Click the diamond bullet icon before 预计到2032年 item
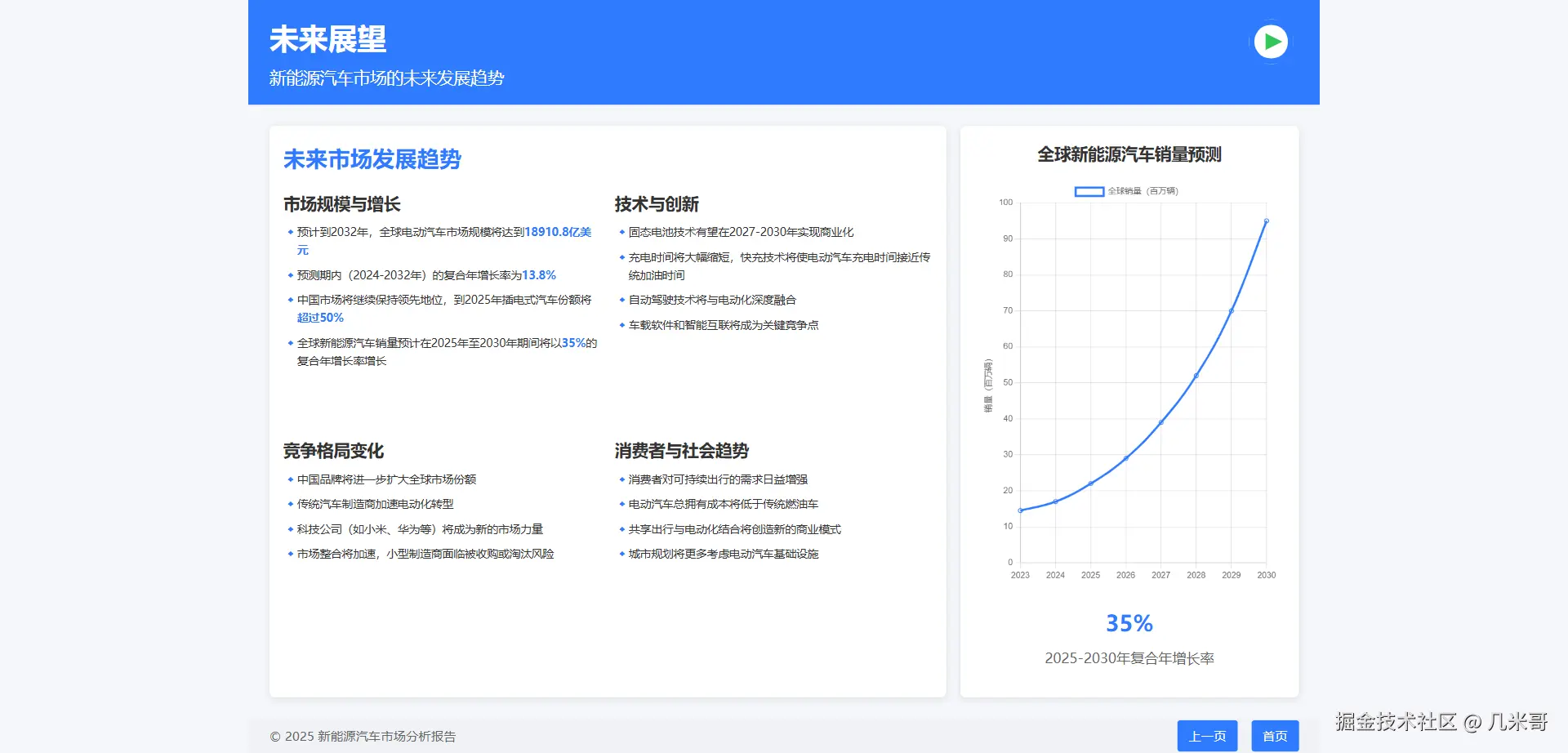Viewport: 1568px width, 753px height. [290, 232]
